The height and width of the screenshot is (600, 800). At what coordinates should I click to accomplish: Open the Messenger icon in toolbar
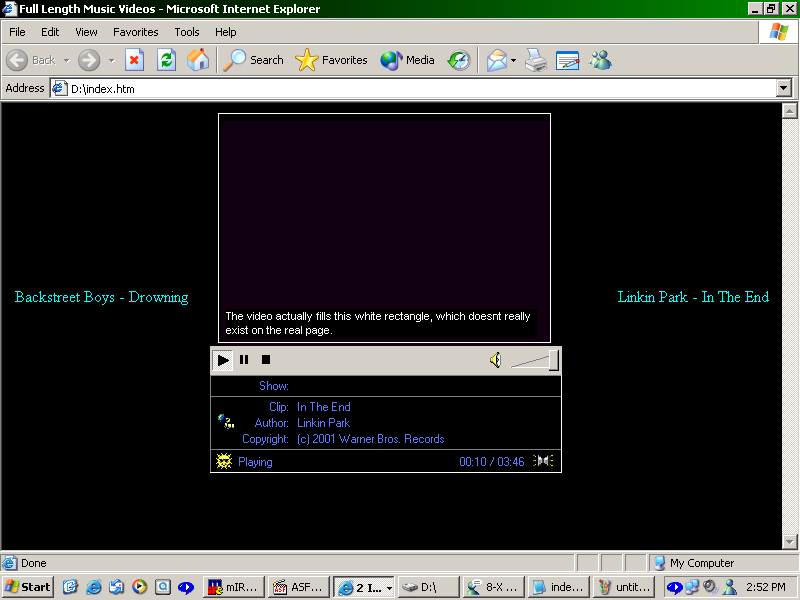click(600, 60)
